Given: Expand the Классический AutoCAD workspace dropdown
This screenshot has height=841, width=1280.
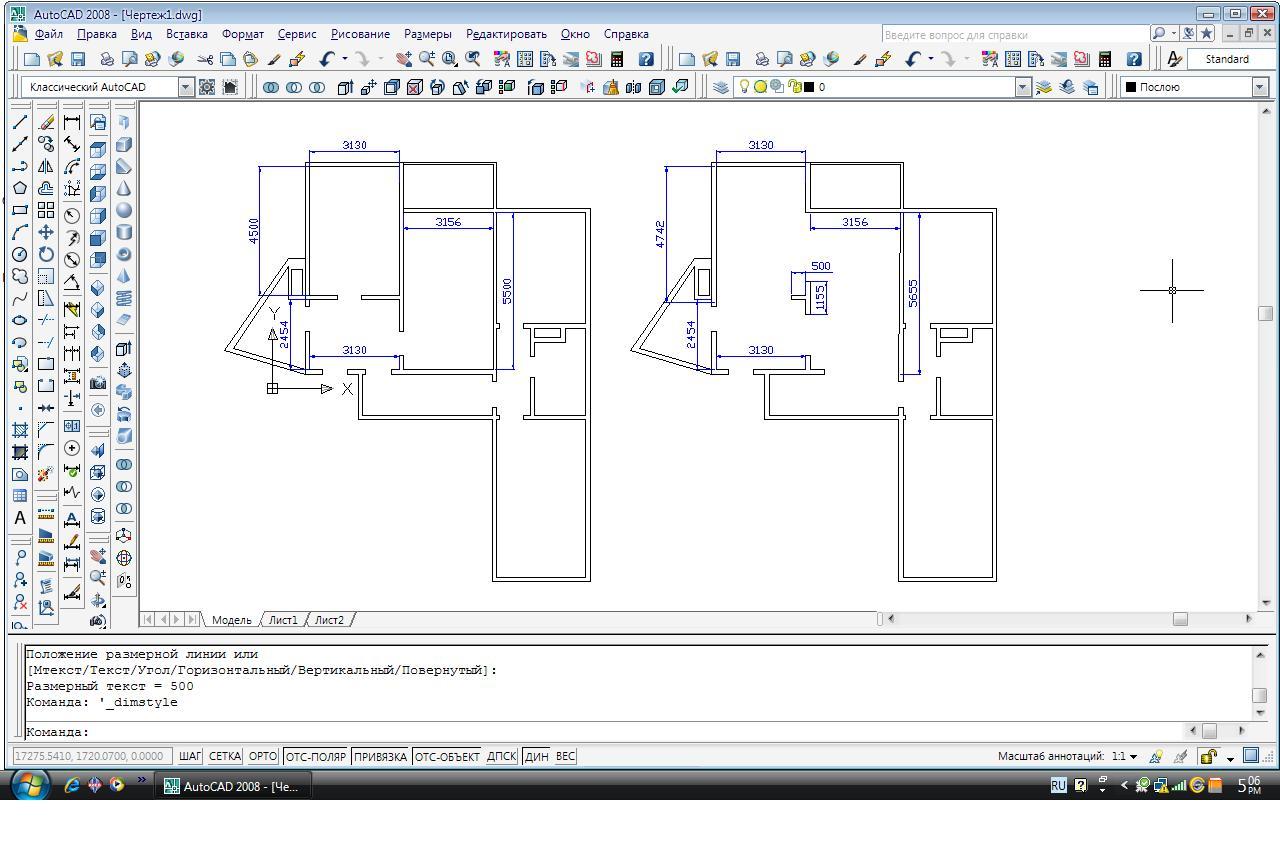Looking at the screenshot, I should 185,87.
